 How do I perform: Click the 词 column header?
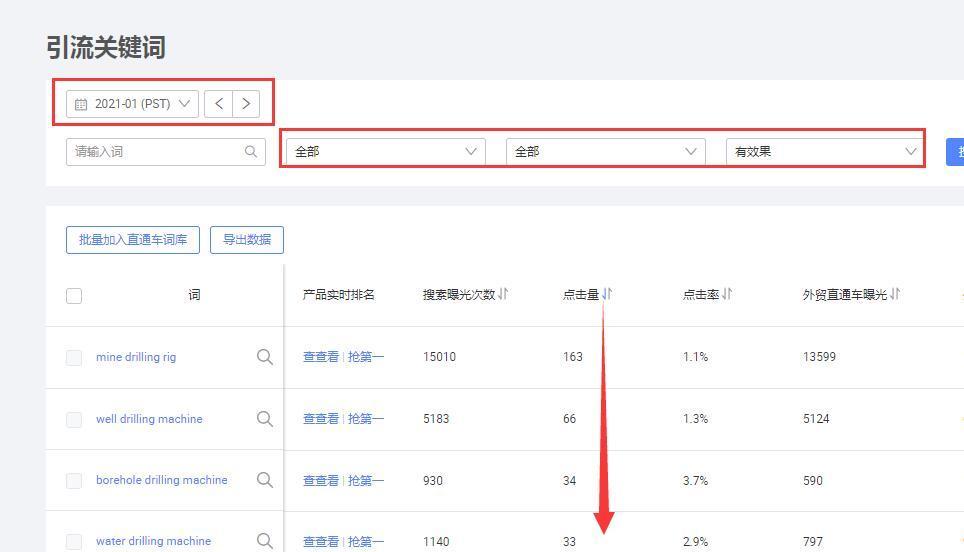tap(194, 295)
